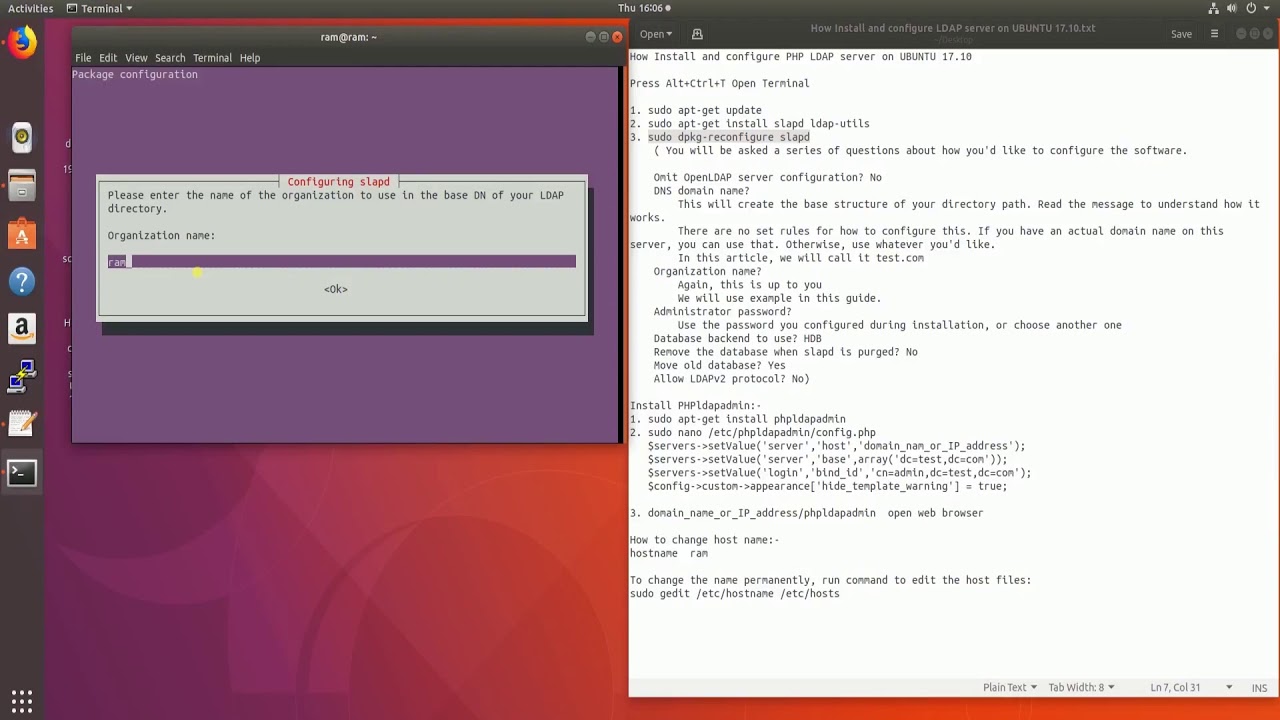This screenshot has width=1280, height=720.
Task: Focus the Organization name input field
Action: pyautogui.click(x=342, y=262)
